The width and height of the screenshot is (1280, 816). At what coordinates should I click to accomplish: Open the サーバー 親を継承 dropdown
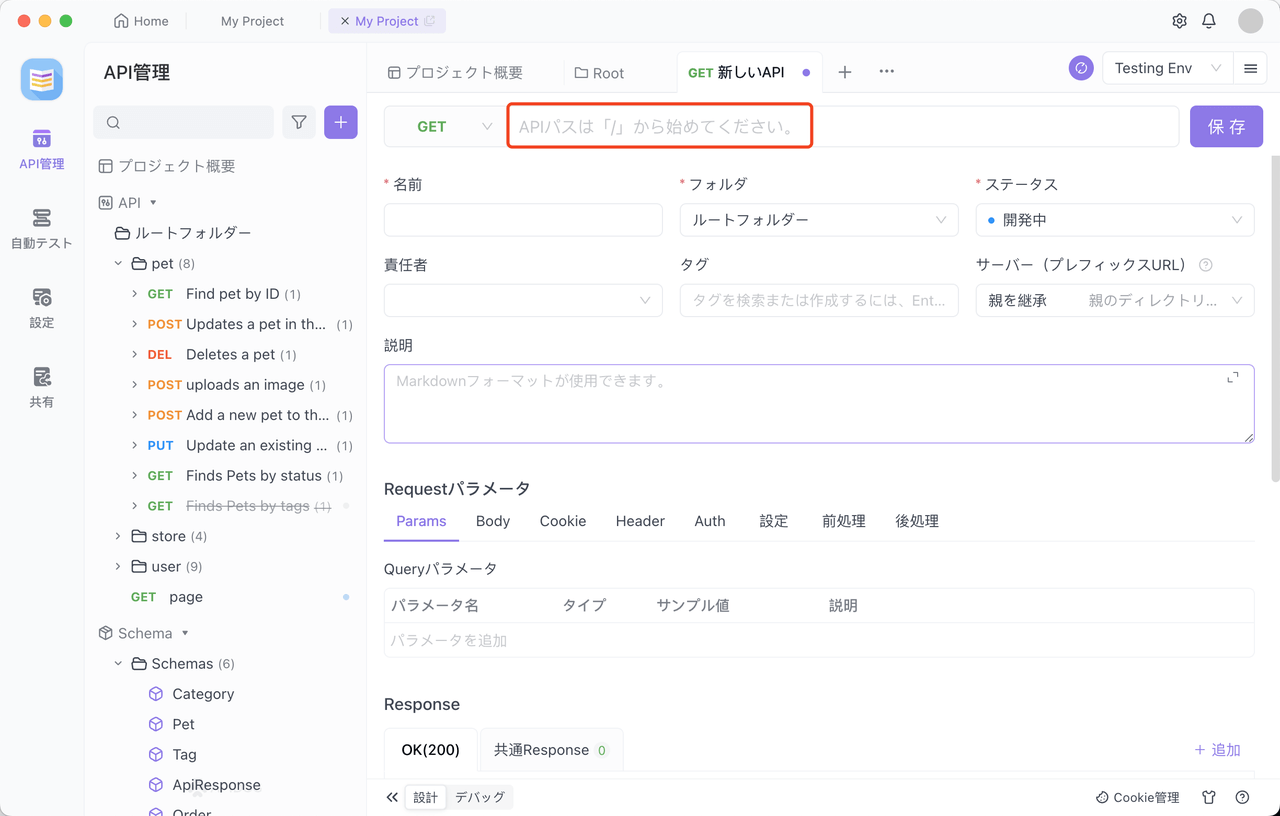click(x=1115, y=300)
